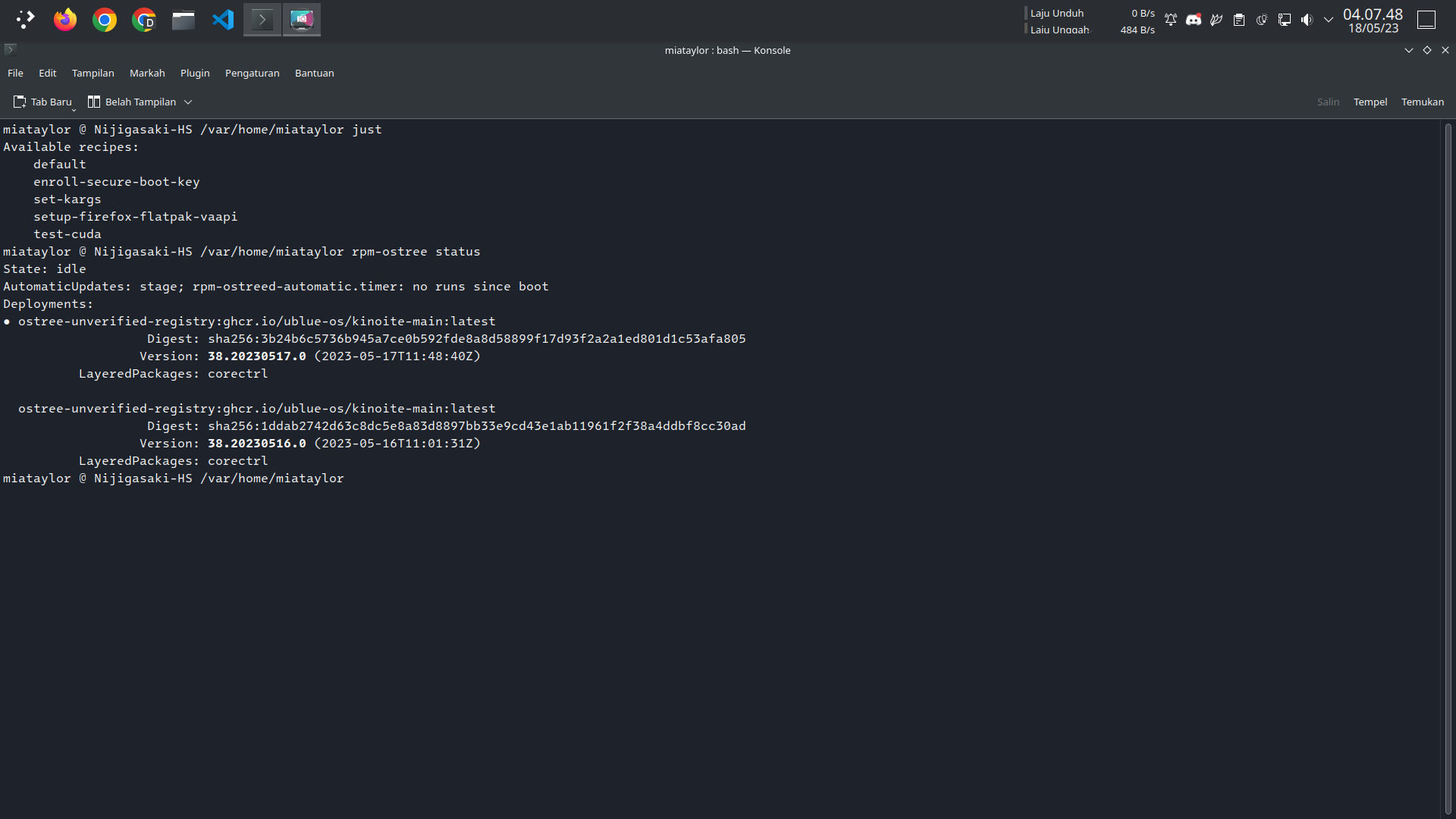Toggle peek at desktop at far right
1456x819 pixels.
[x=1426, y=20]
